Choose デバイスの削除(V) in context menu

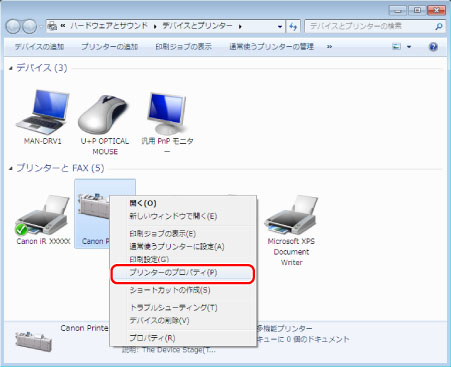pos(183,320)
